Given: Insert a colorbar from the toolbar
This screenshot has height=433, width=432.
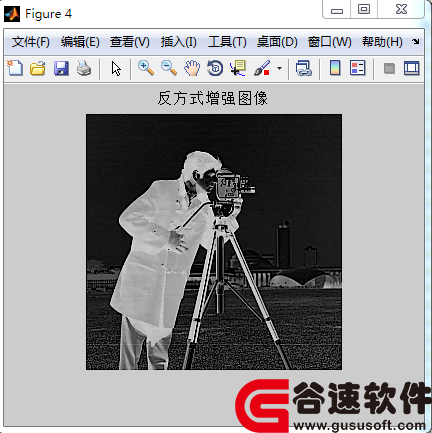Looking at the screenshot, I should (x=335, y=68).
